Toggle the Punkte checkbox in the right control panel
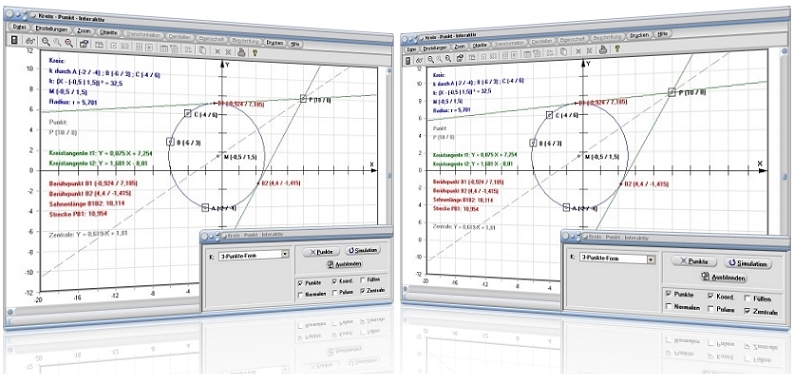 coord(668,294)
